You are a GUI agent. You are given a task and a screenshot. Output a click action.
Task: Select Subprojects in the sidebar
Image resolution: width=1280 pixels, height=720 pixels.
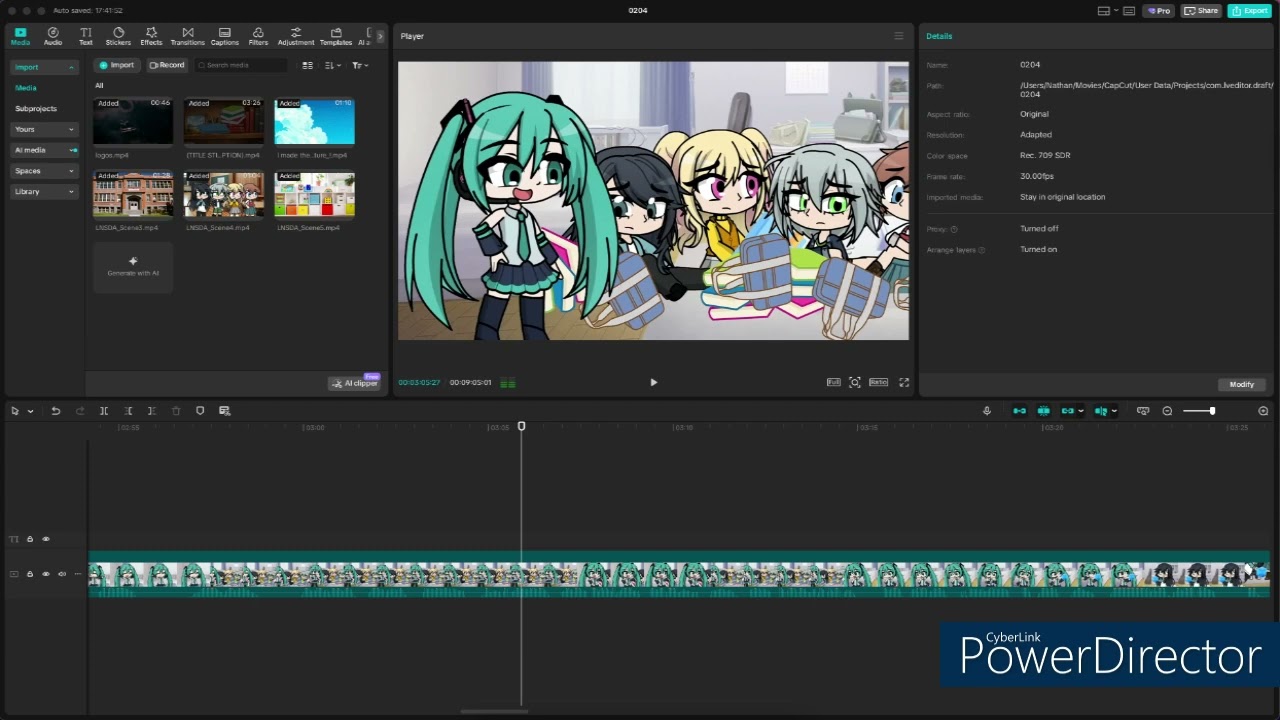(36, 108)
